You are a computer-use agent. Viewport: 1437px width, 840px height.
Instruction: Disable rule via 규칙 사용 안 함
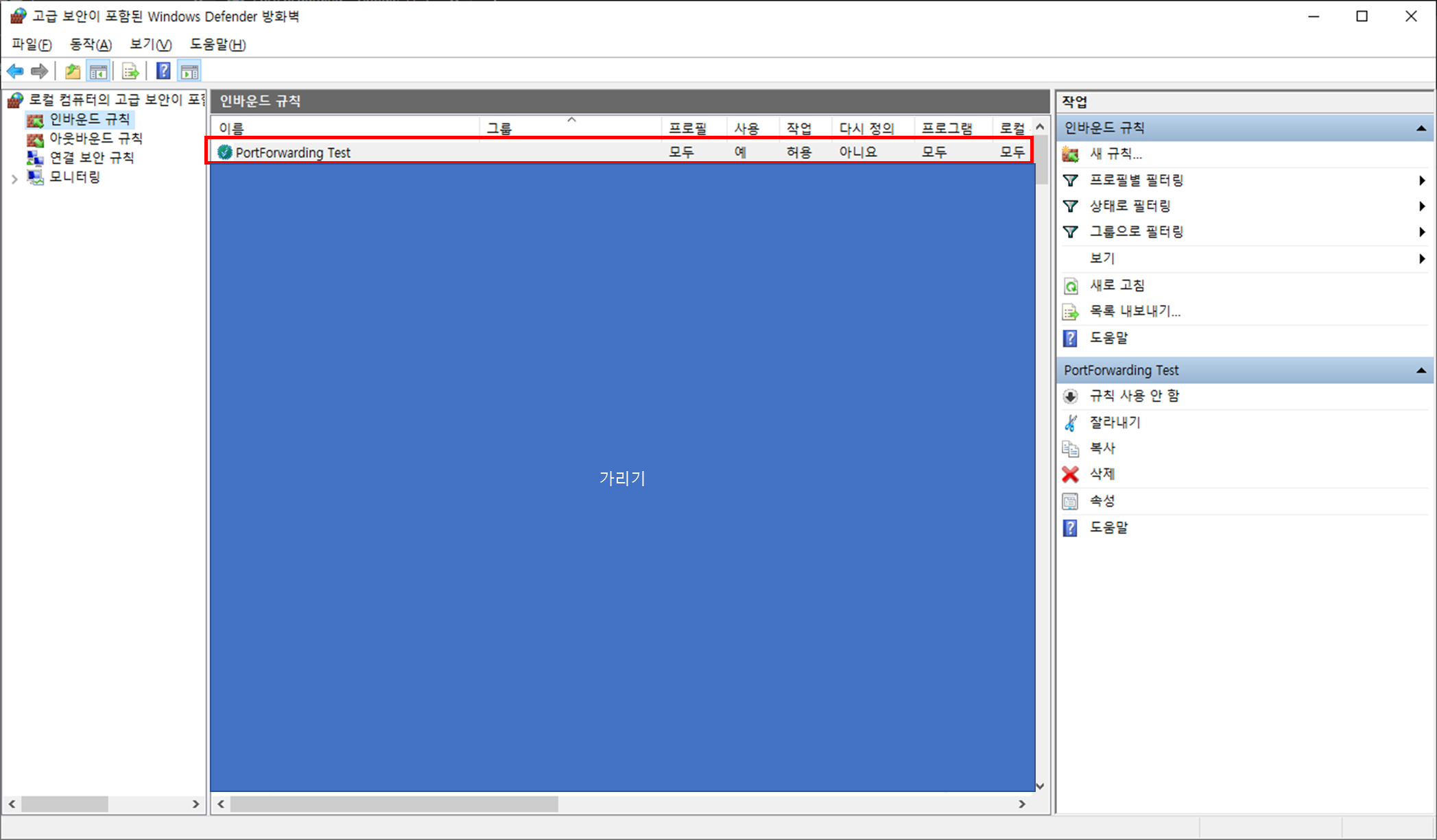(1134, 396)
